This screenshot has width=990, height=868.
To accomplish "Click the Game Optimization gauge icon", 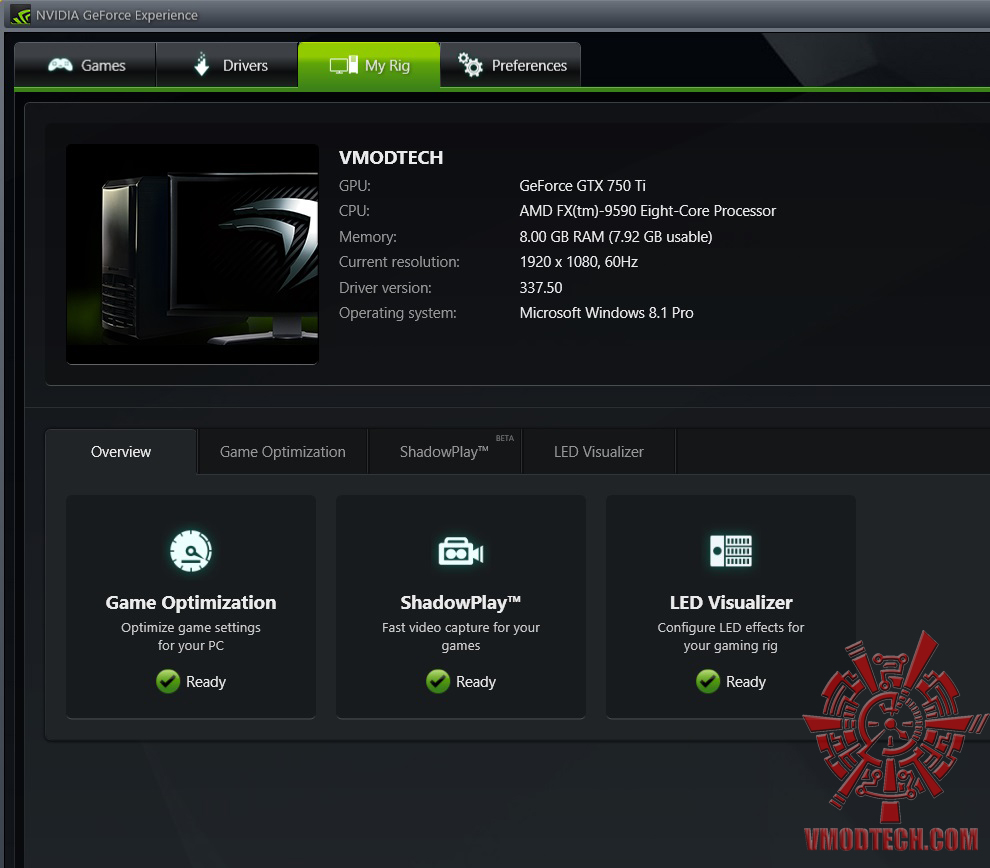I will [x=191, y=551].
